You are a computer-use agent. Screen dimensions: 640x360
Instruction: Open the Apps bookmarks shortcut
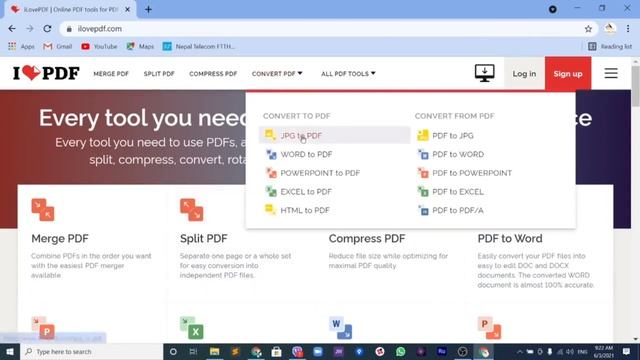point(21,47)
